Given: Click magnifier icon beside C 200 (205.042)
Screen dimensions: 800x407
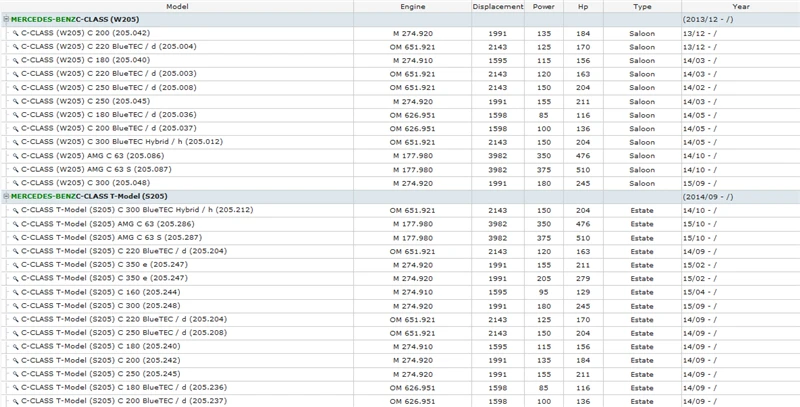Looking at the screenshot, I should 15,33.
